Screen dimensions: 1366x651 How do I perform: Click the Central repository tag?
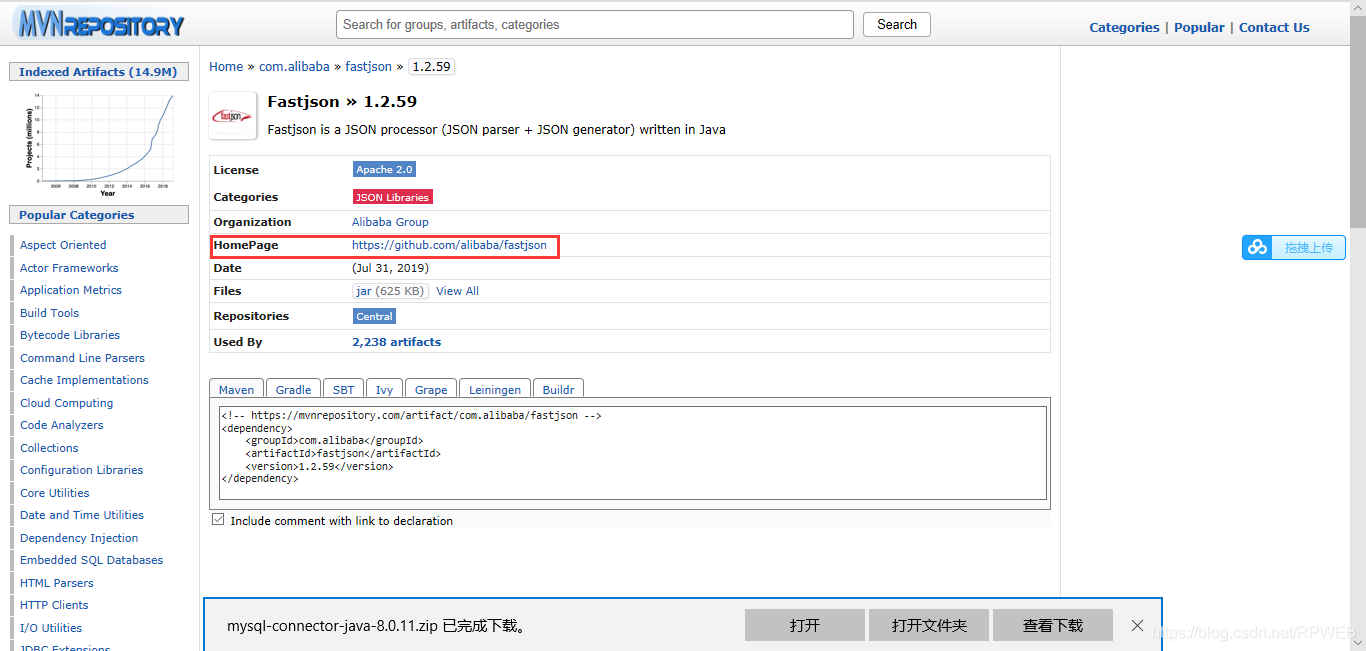tap(375, 316)
